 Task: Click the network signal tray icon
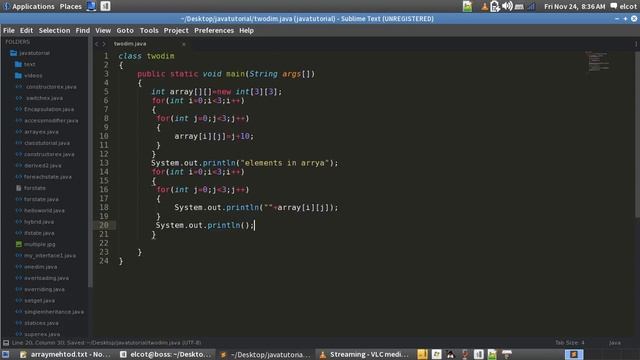(531, 7)
